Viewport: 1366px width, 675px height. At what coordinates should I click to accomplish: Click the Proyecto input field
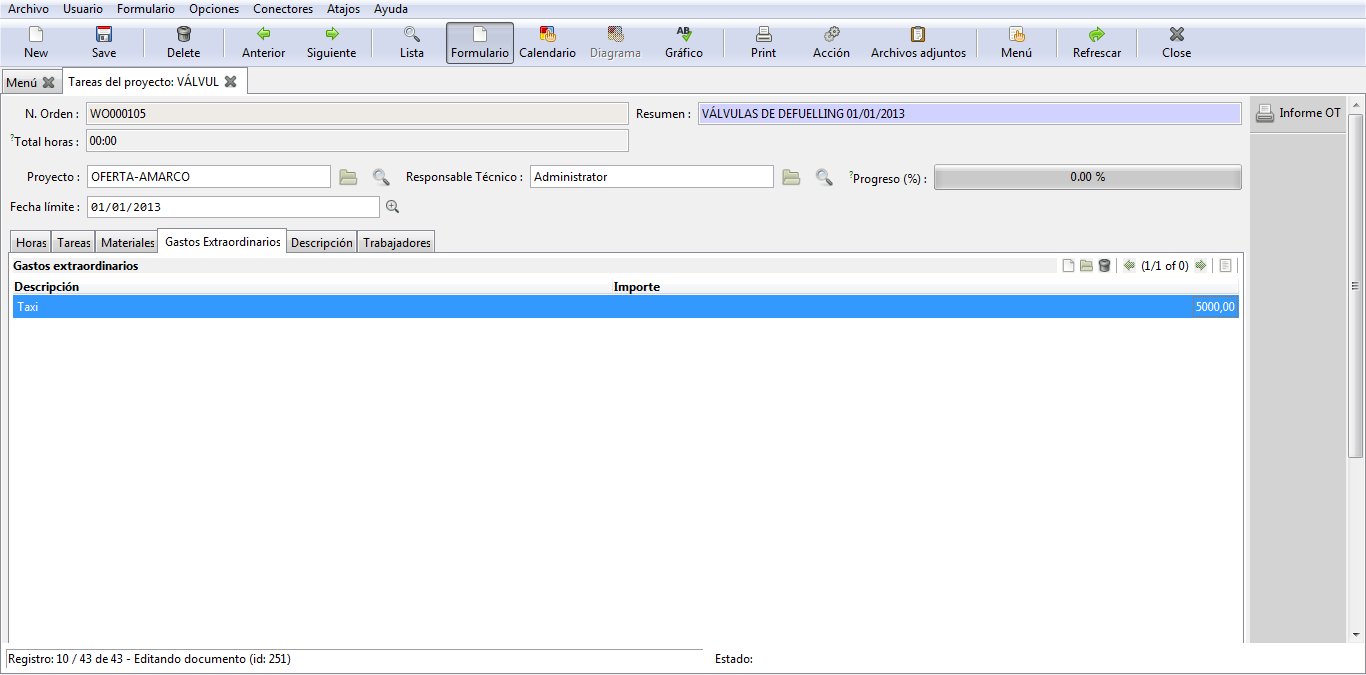pos(208,177)
